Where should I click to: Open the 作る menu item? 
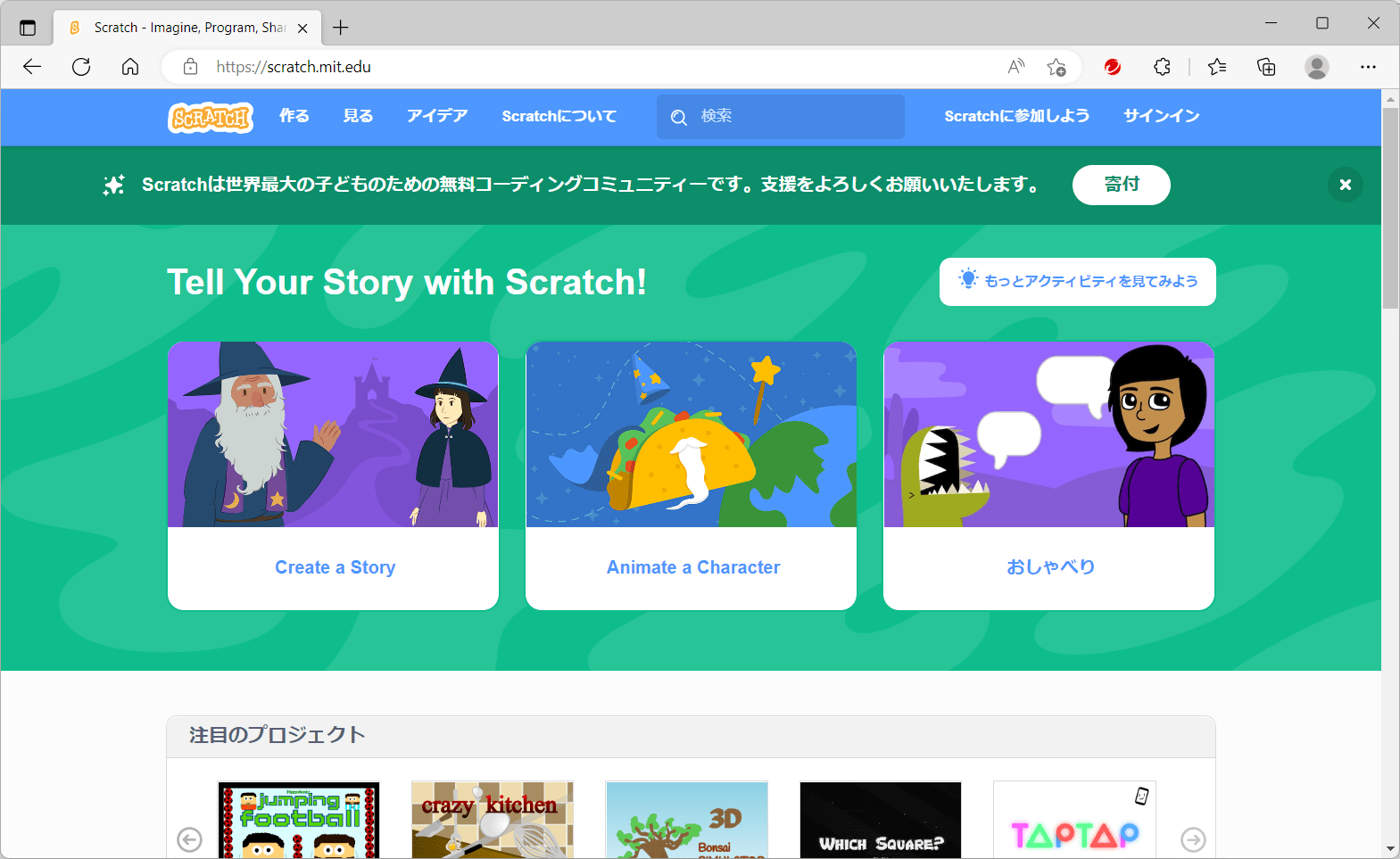click(x=294, y=116)
